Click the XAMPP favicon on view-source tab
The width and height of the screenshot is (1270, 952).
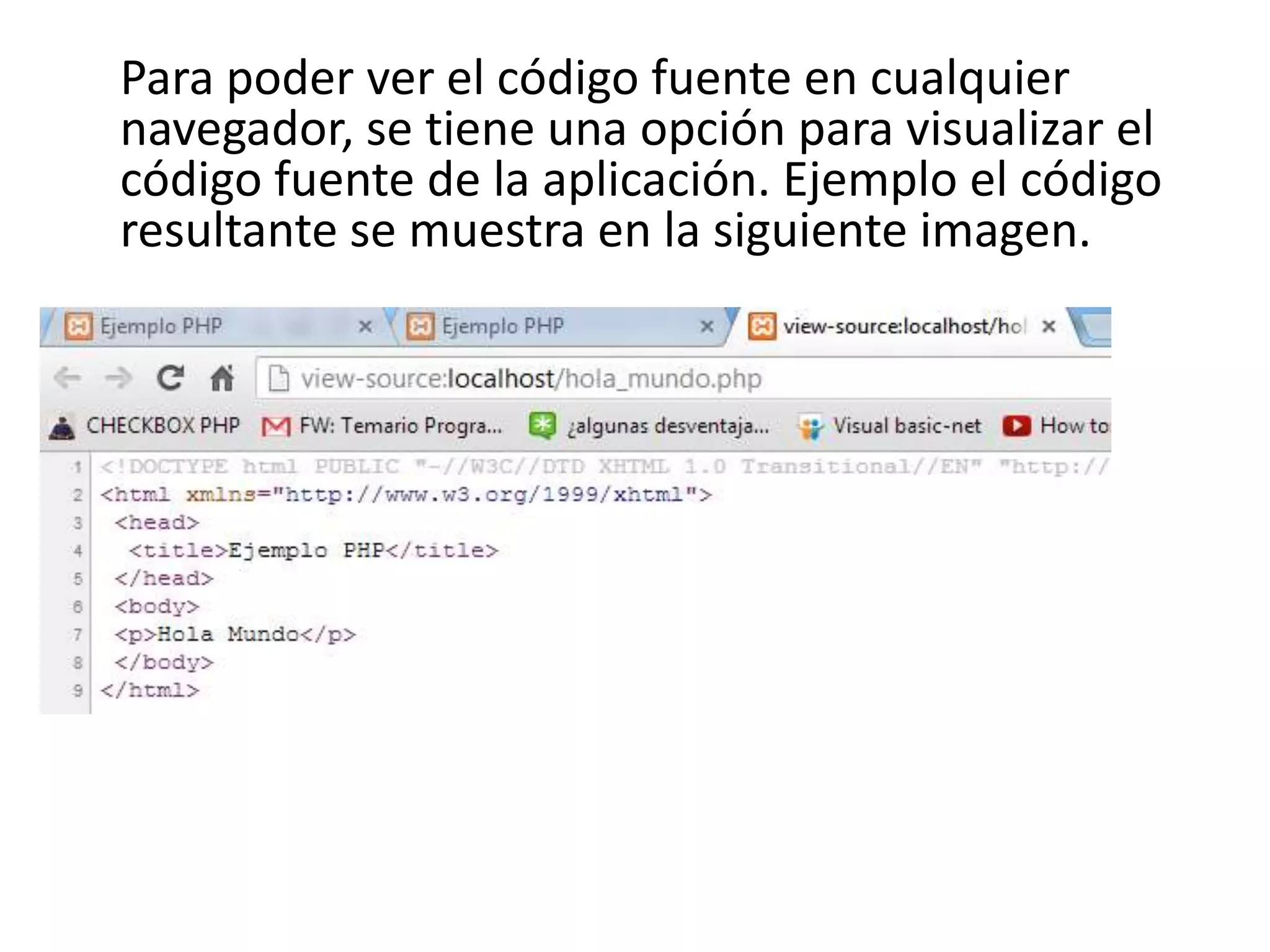762,326
